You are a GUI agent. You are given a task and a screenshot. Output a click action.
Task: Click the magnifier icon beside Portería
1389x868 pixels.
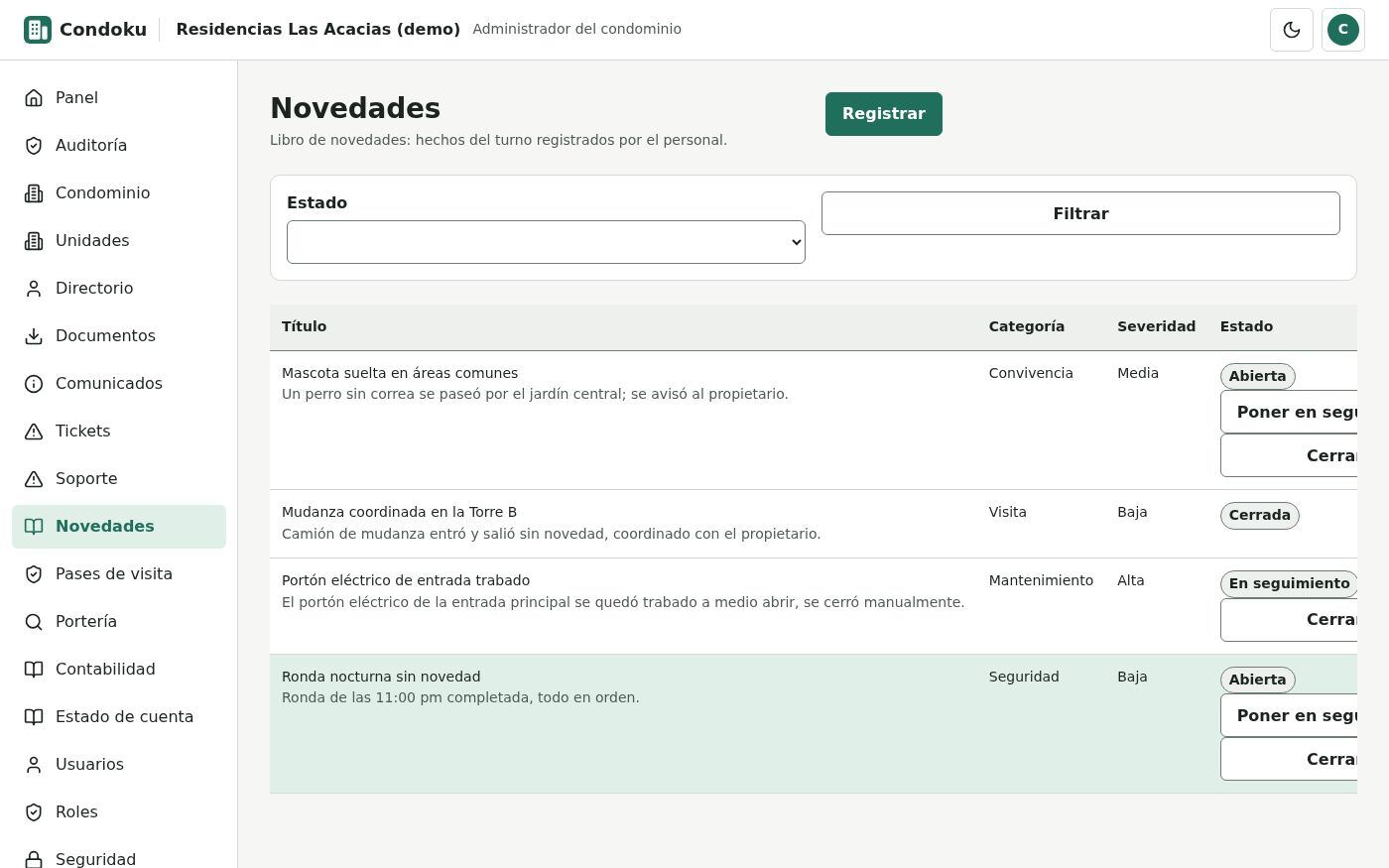pos(34,621)
